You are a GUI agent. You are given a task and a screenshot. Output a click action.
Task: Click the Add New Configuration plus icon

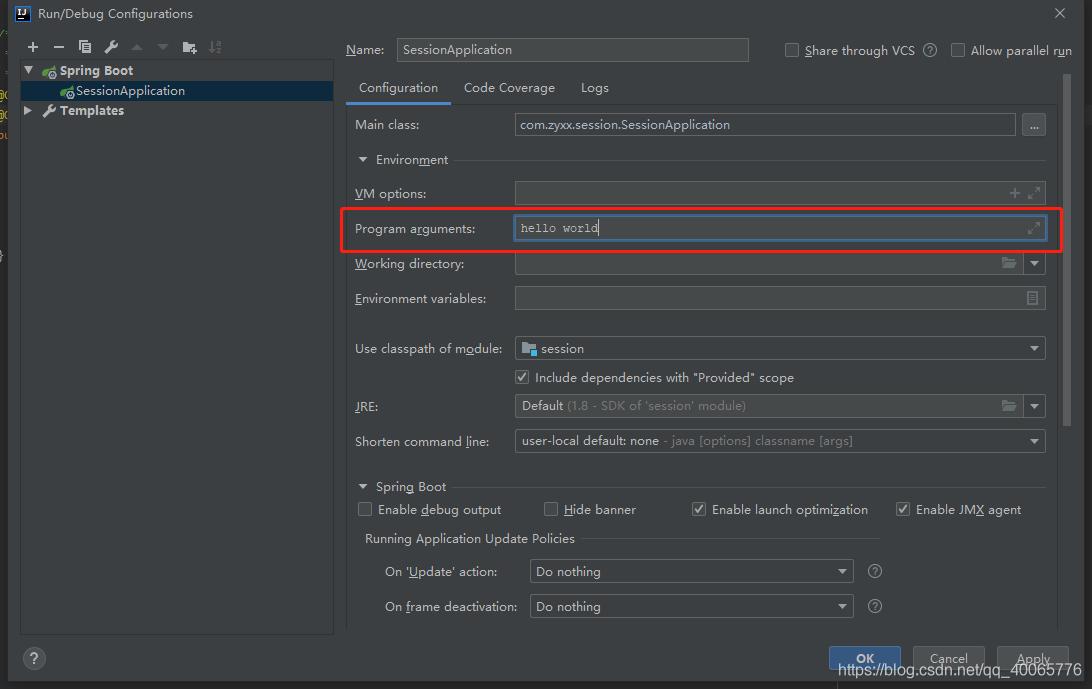click(33, 47)
